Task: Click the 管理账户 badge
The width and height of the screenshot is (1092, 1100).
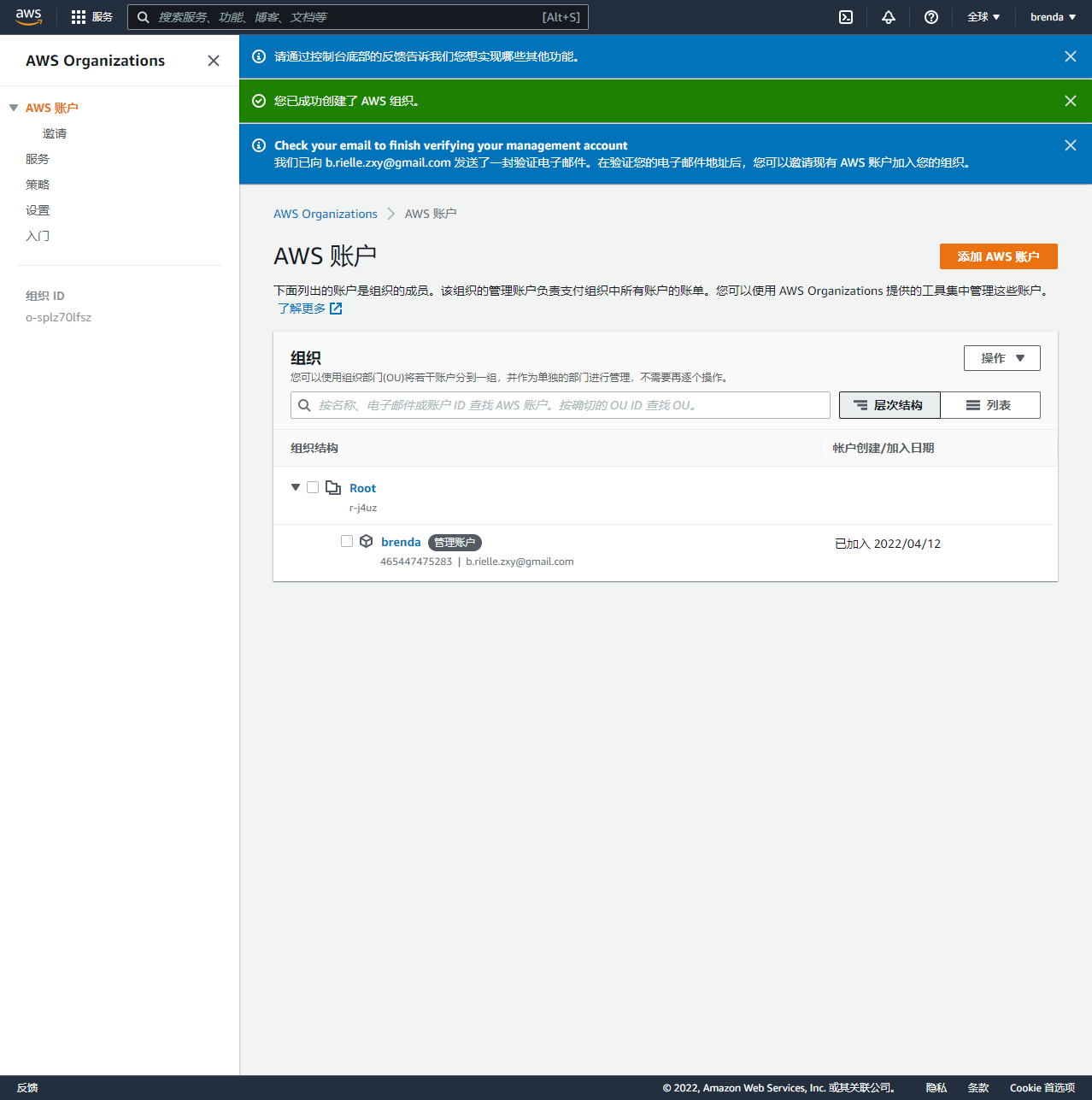Action: coord(455,543)
